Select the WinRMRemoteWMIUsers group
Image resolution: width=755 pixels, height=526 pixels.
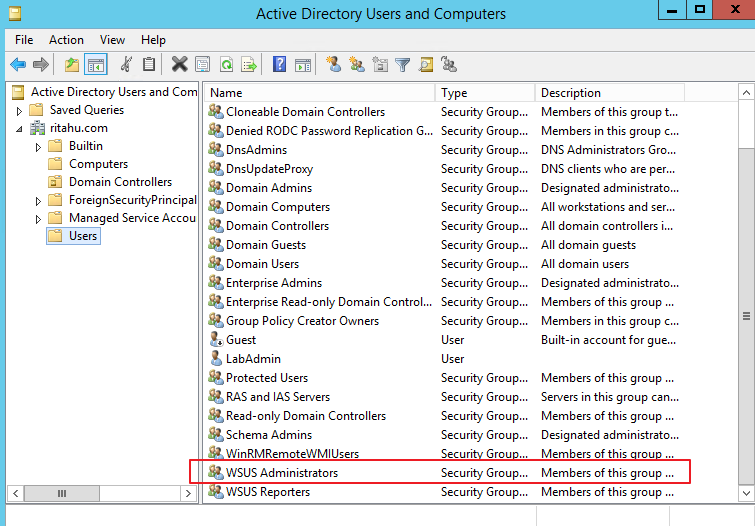tap(292, 454)
